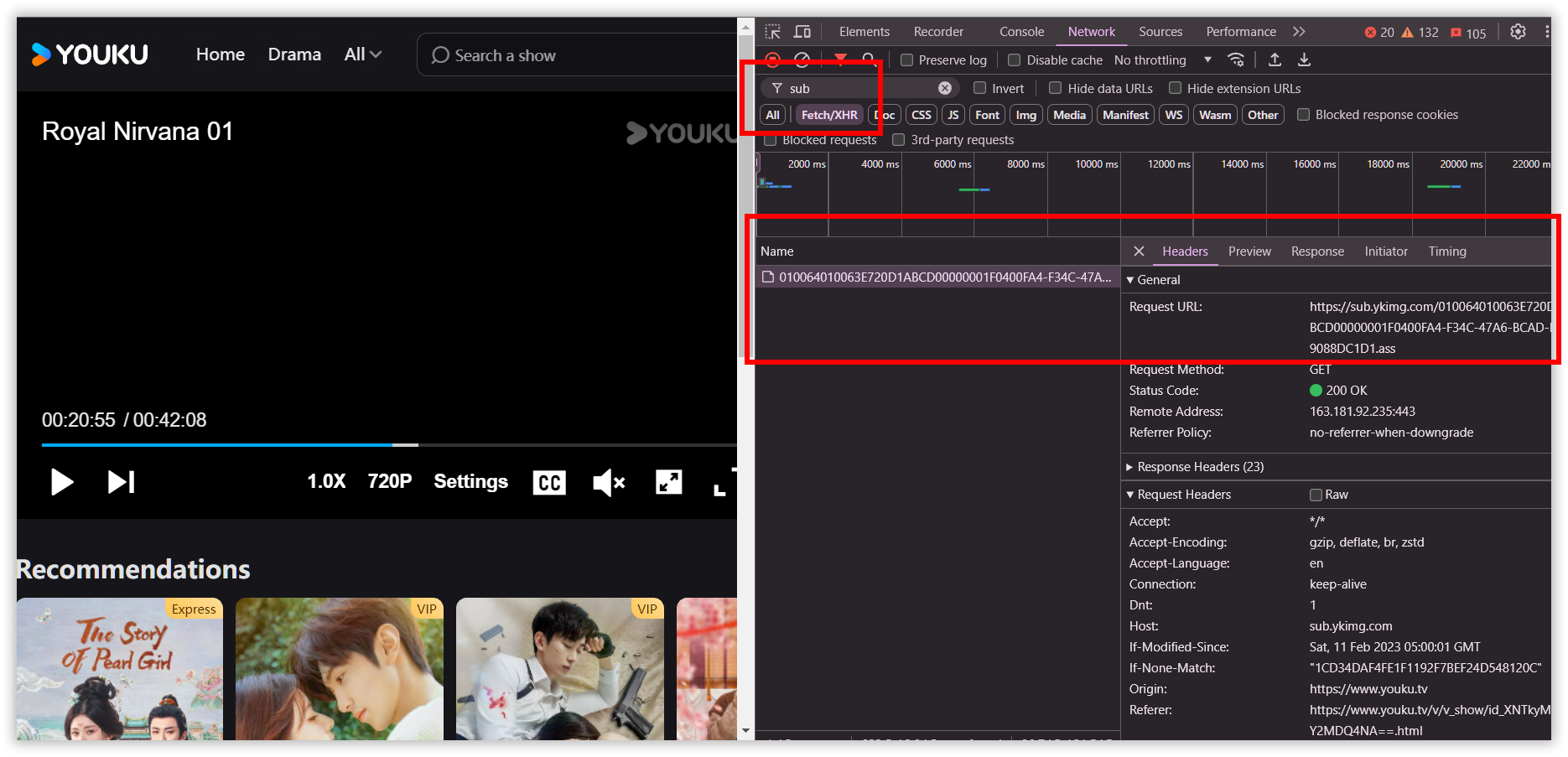1568x757 pixels.
Task: Open Drama category link
Action: [x=294, y=54]
